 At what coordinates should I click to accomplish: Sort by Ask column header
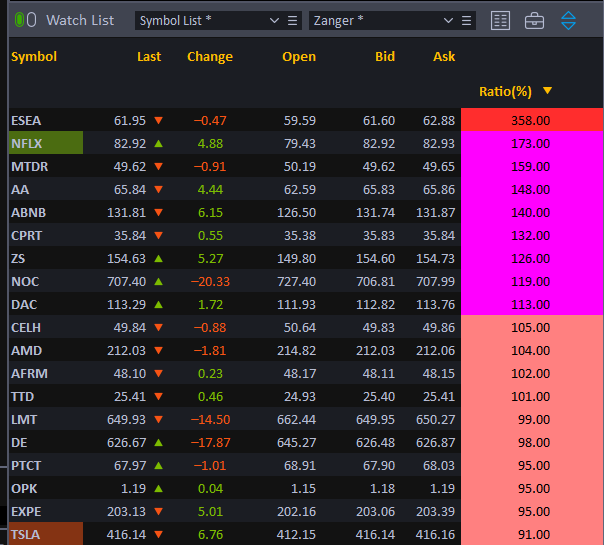coord(444,57)
